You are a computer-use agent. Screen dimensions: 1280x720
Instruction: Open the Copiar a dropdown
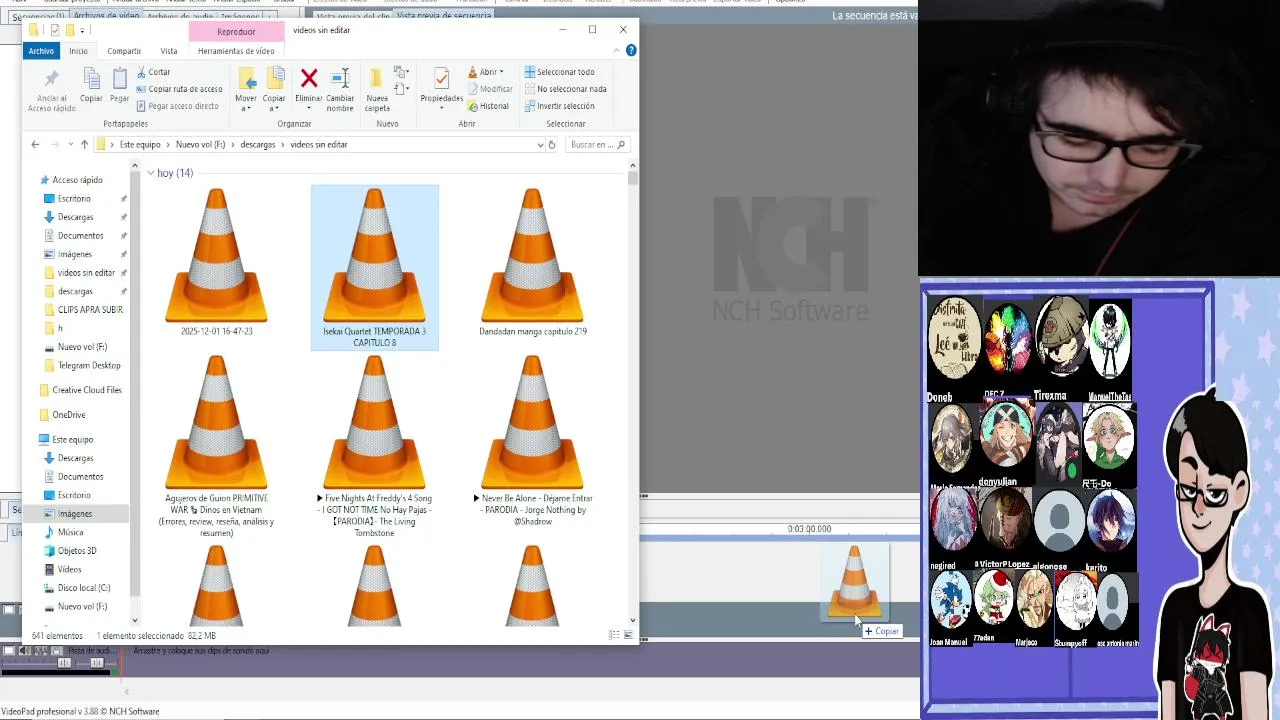[x=274, y=90]
